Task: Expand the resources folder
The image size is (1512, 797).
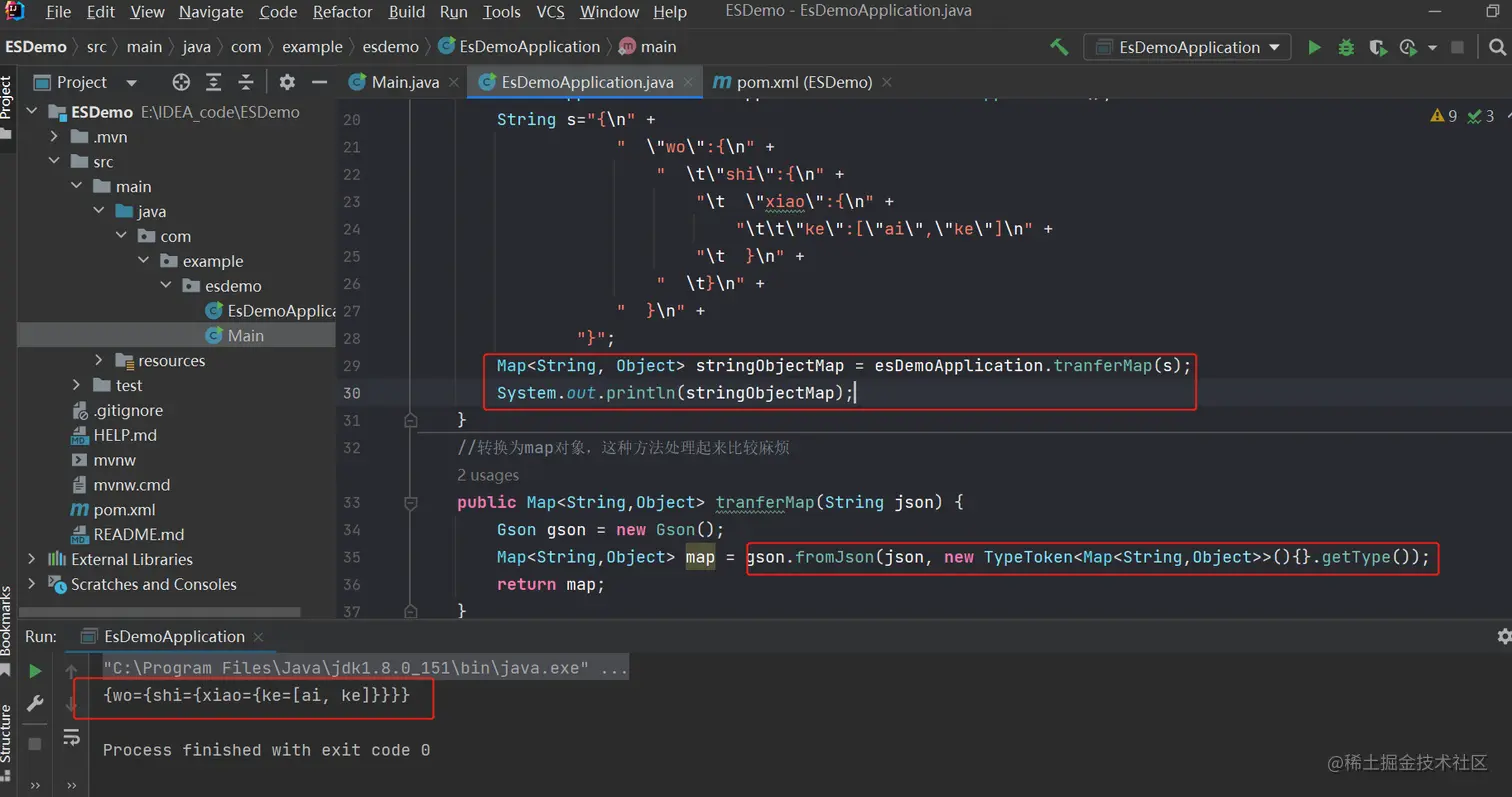Action: pyautogui.click(x=98, y=360)
